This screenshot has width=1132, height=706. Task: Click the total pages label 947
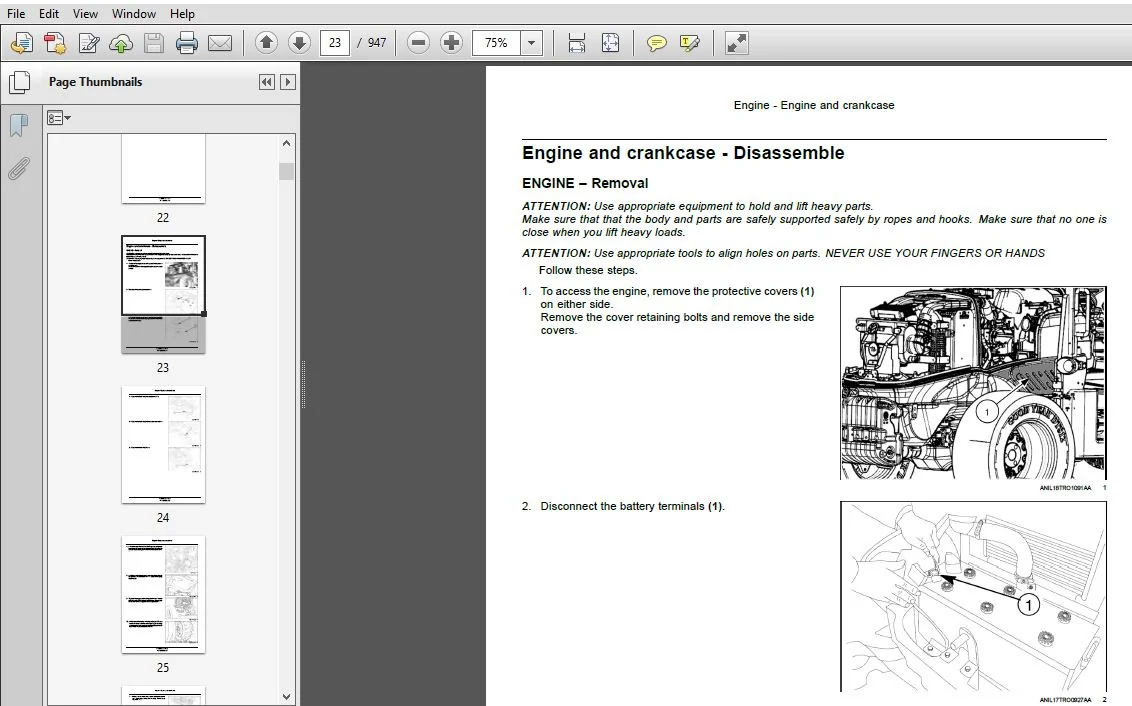coord(376,43)
